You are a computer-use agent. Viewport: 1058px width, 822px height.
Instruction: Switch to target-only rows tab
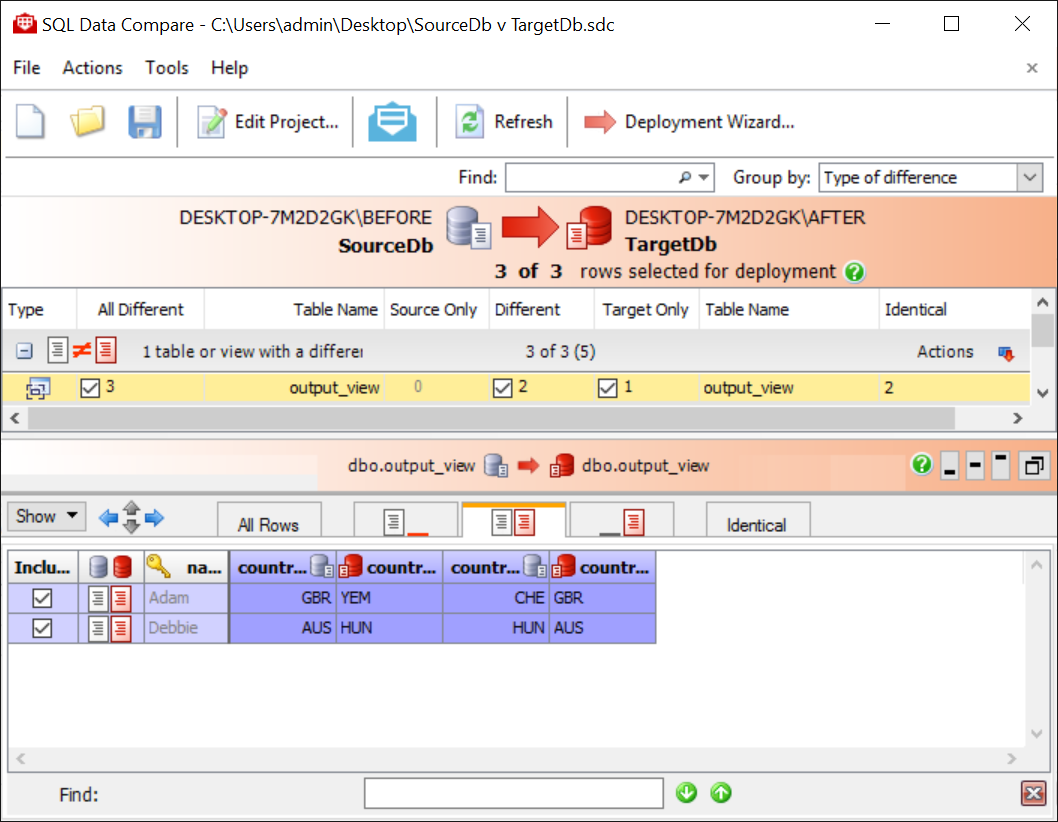pyautogui.click(x=621, y=521)
